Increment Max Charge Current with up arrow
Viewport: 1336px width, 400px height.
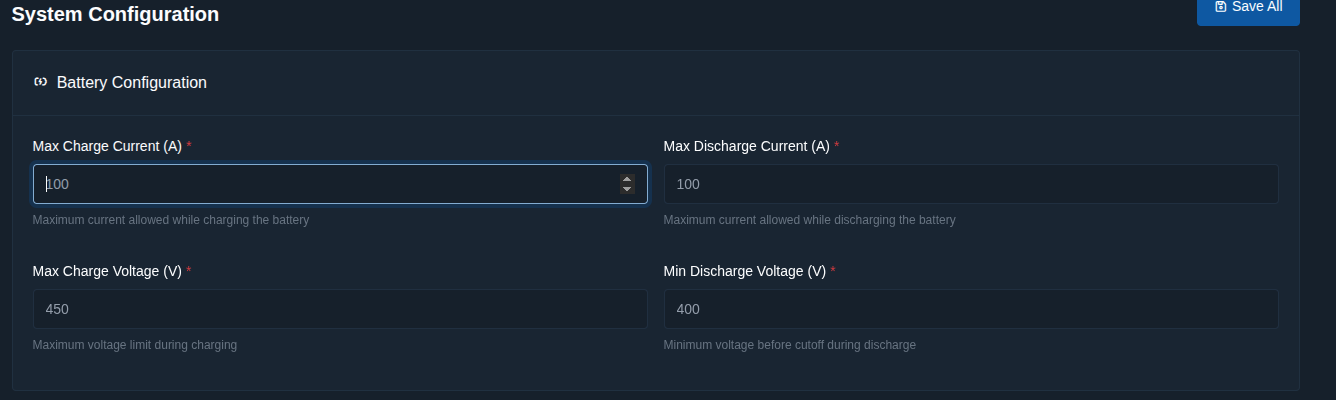point(627,179)
